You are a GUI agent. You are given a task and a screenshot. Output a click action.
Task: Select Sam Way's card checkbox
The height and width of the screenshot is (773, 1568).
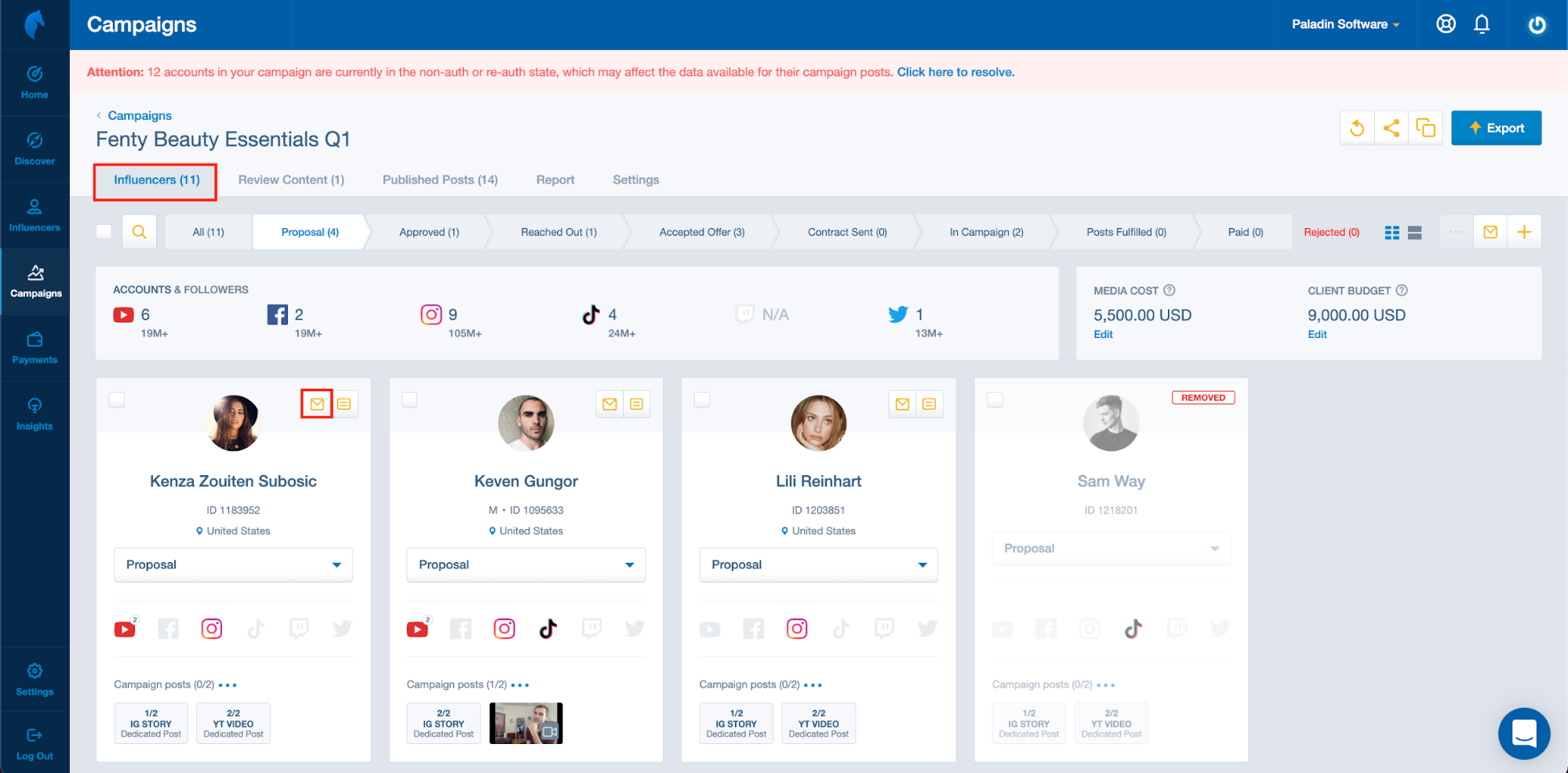click(995, 400)
